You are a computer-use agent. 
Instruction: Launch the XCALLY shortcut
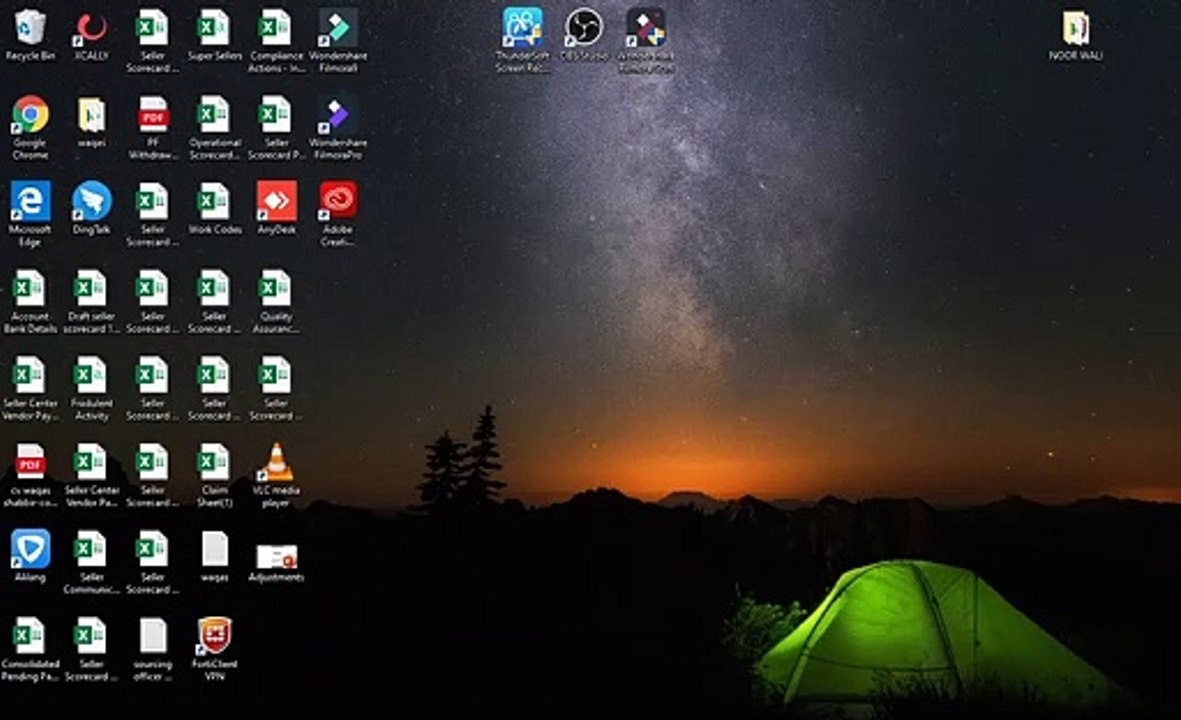click(92, 29)
